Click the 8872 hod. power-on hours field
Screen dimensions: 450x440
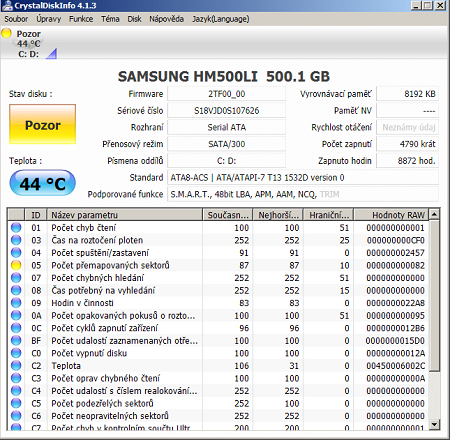[407, 161]
